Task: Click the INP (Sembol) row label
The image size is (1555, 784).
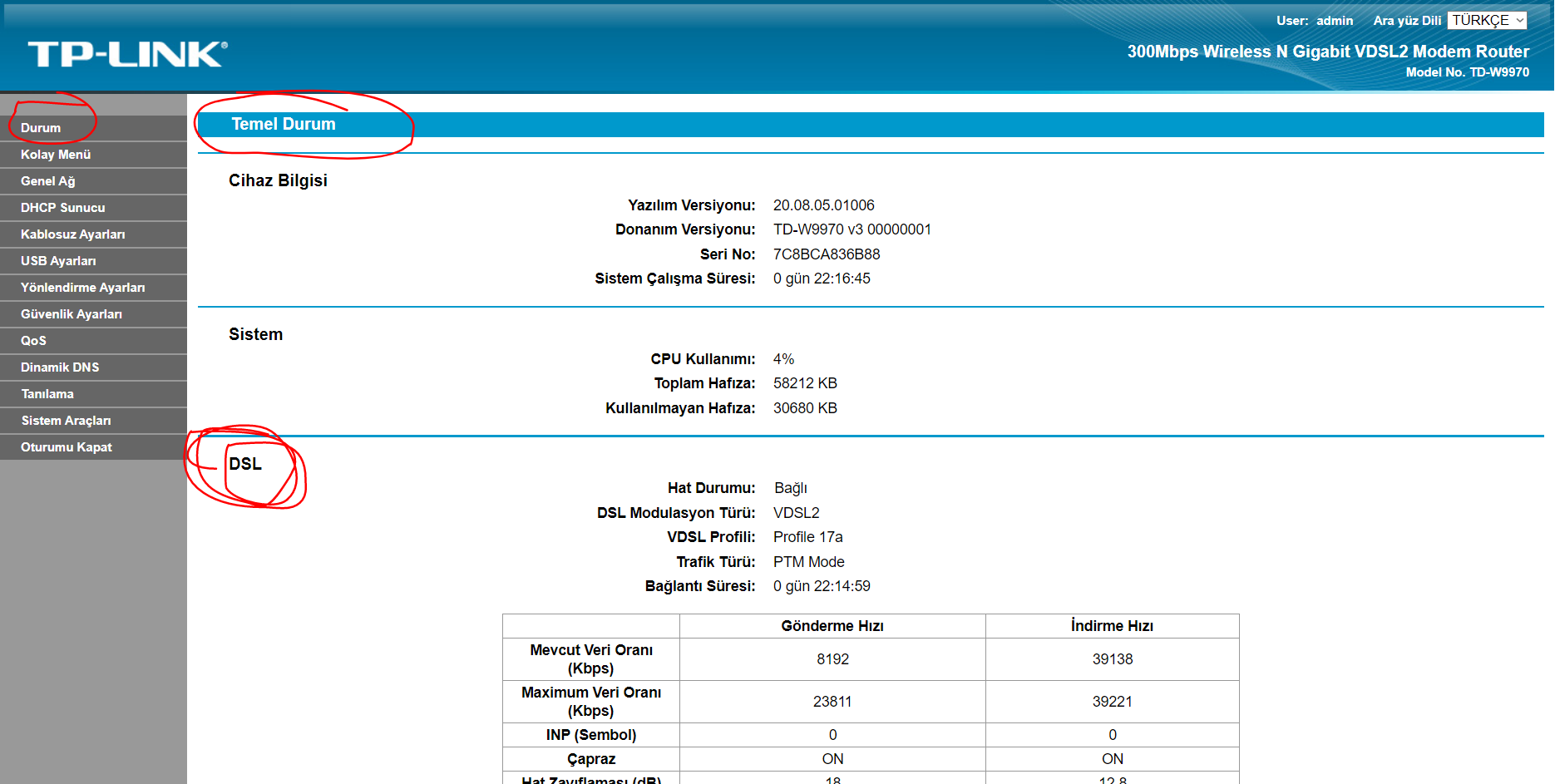Action: pos(591,735)
